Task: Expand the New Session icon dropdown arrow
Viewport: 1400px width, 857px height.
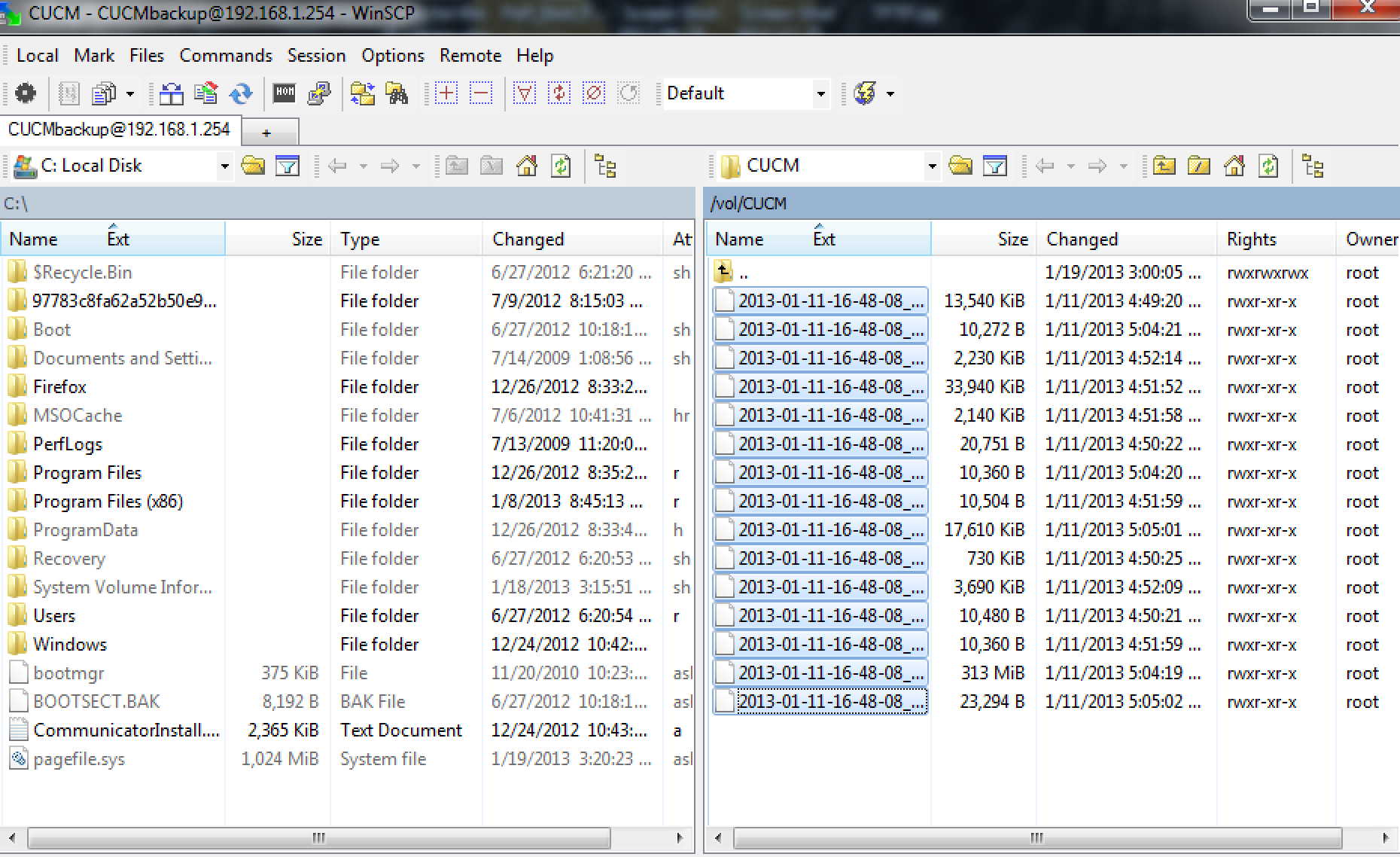Action: click(890, 94)
